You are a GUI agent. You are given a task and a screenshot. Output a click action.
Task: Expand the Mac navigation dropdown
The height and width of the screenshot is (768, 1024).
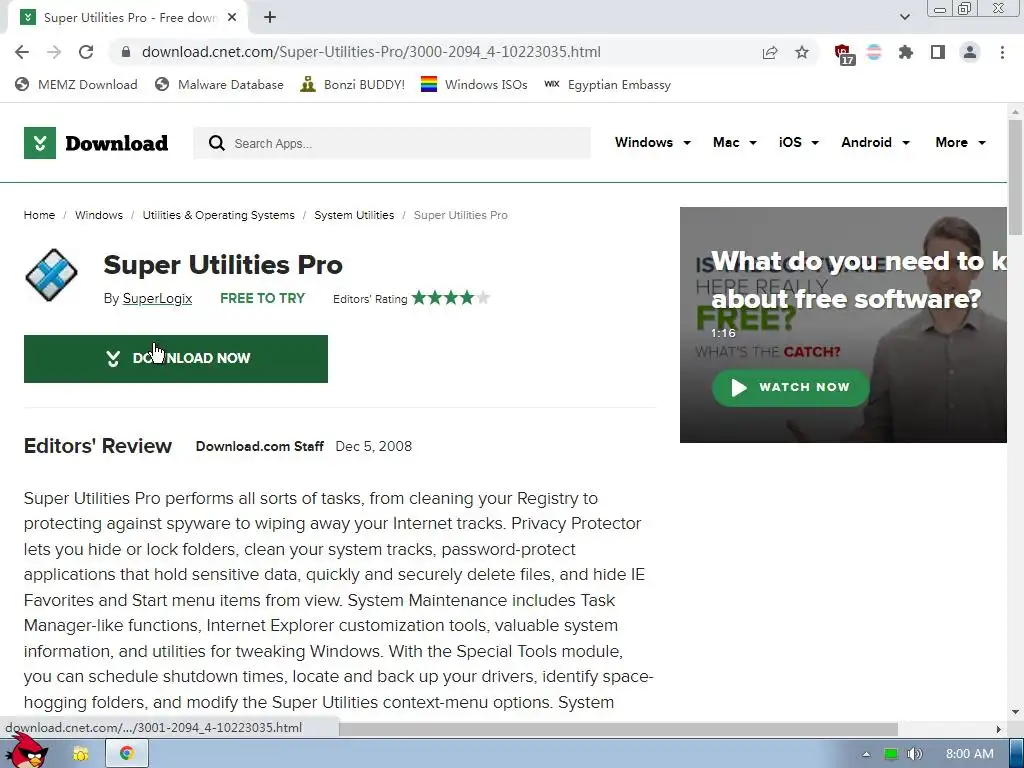click(x=735, y=142)
